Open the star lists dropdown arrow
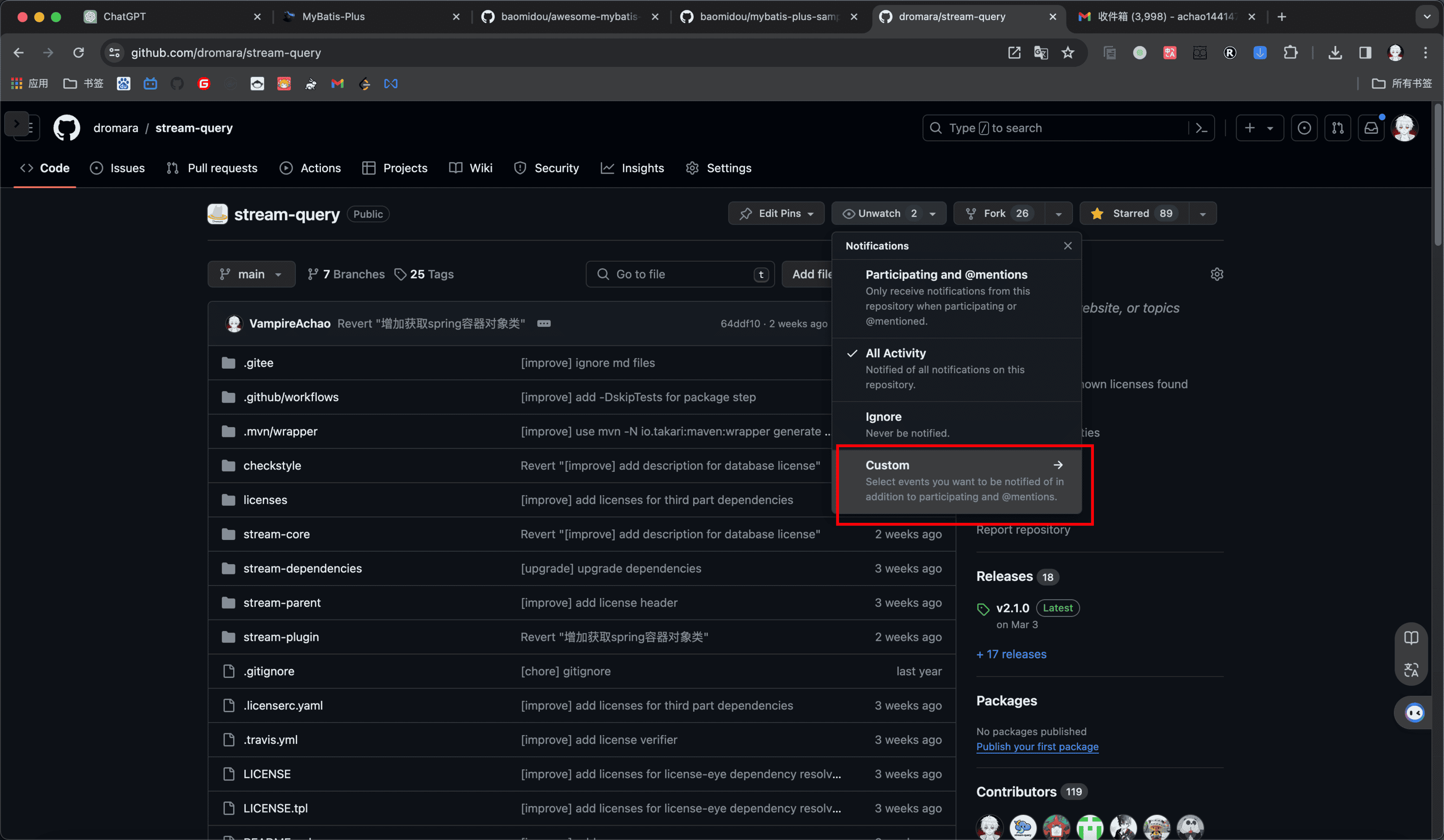The width and height of the screenshot is (1444, 840). tap(1203, 213)
